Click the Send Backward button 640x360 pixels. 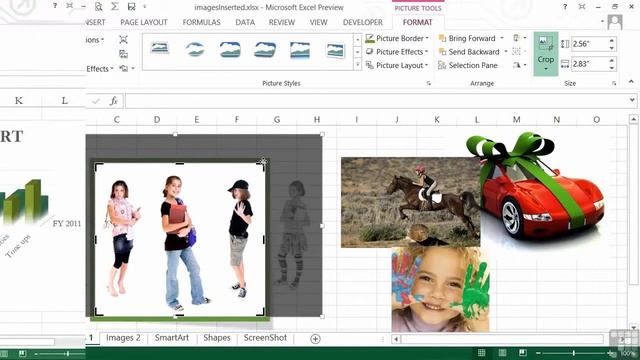click(x=469, y=52)
